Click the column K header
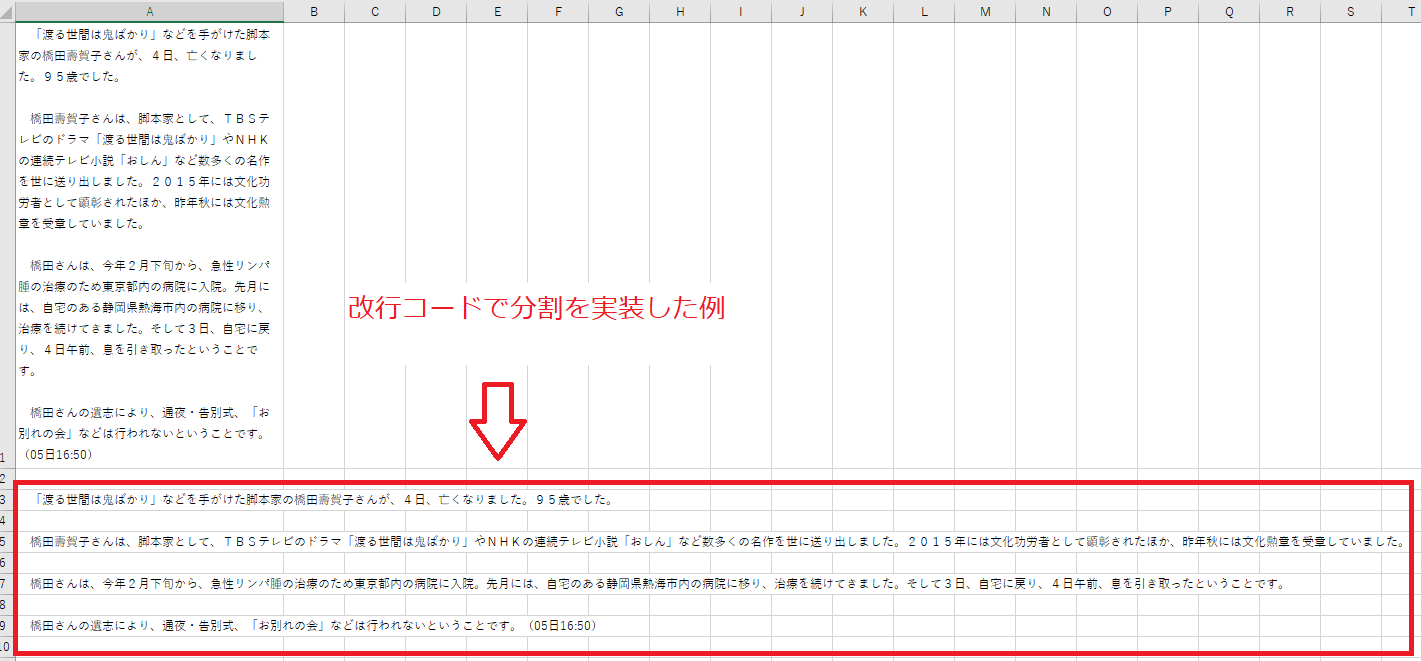 (x=863, y=11)
